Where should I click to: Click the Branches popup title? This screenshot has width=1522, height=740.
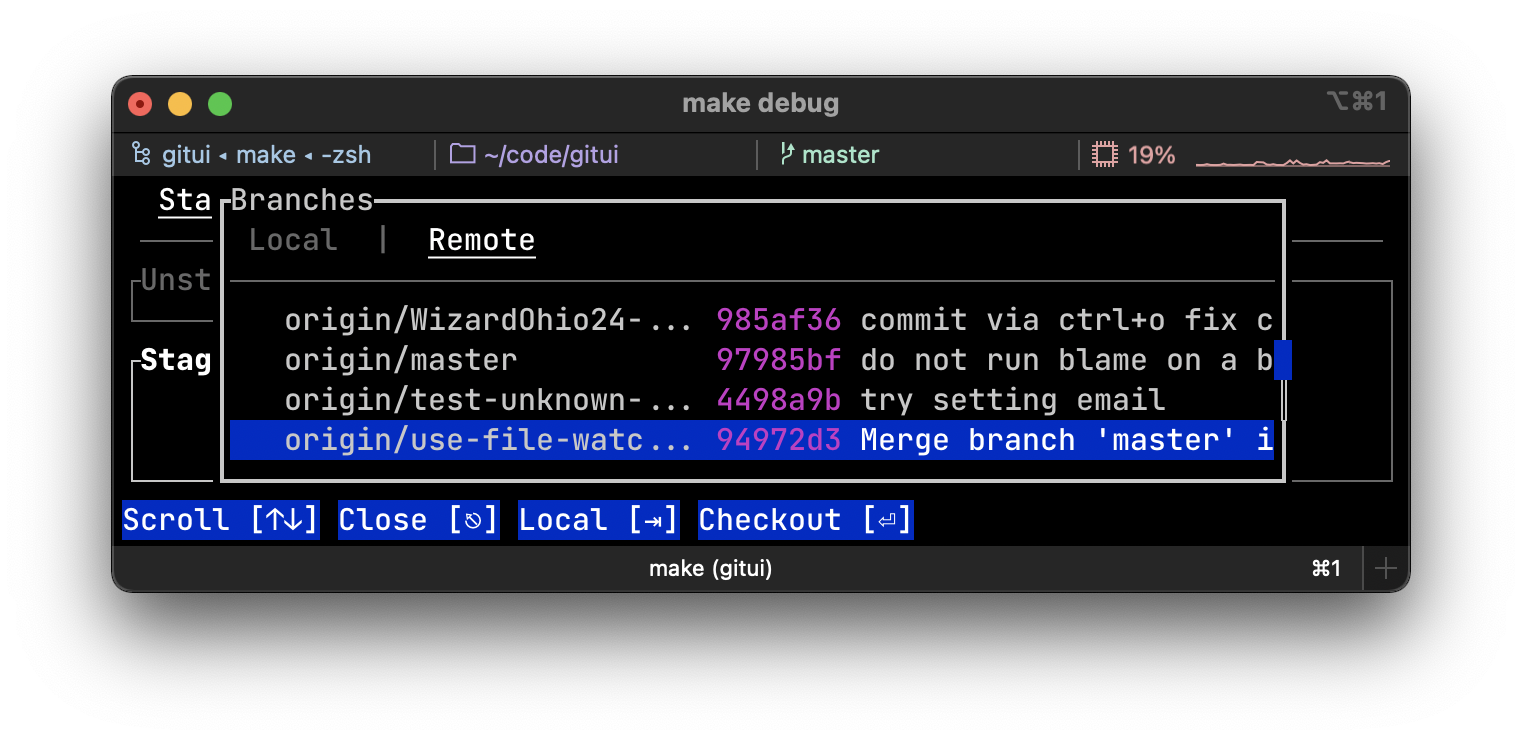click(x=302, y=200)
